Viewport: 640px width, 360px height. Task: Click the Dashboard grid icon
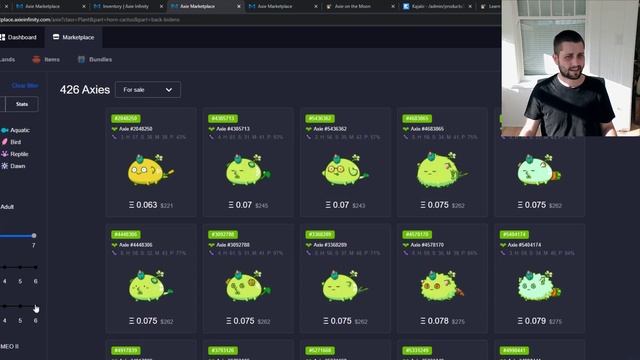coord(2,37)
